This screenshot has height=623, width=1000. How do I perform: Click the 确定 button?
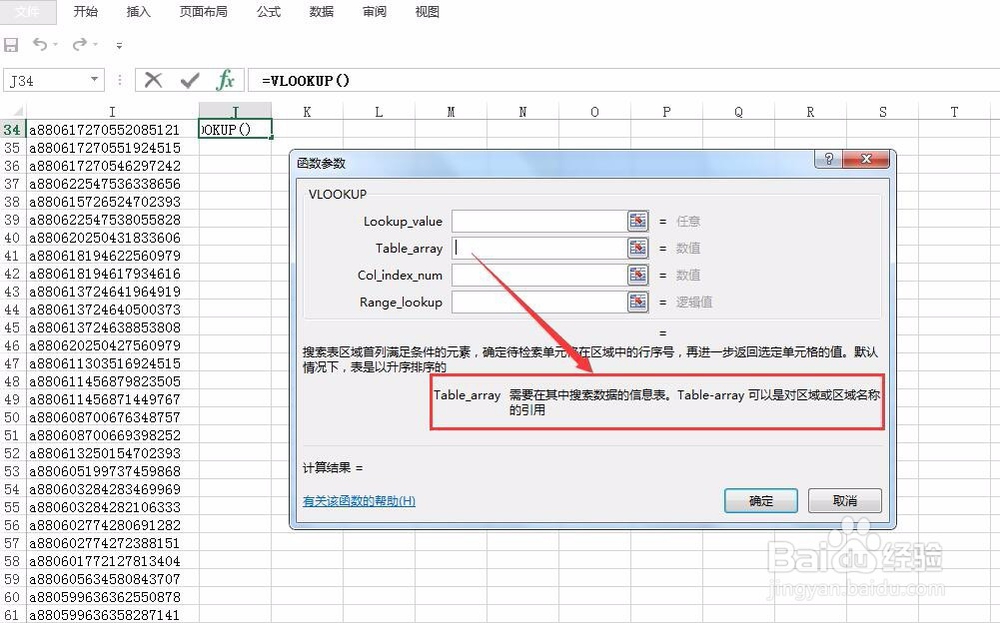pyautogui.click(x=760, y=500)
